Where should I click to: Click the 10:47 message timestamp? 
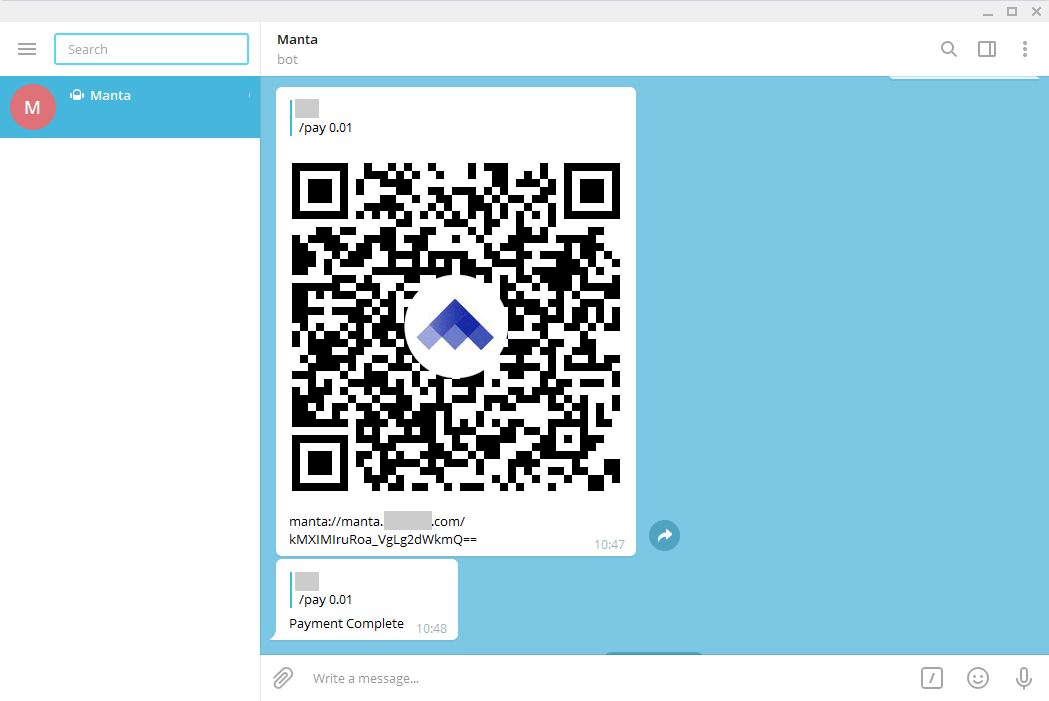click(x=609, y=544)
